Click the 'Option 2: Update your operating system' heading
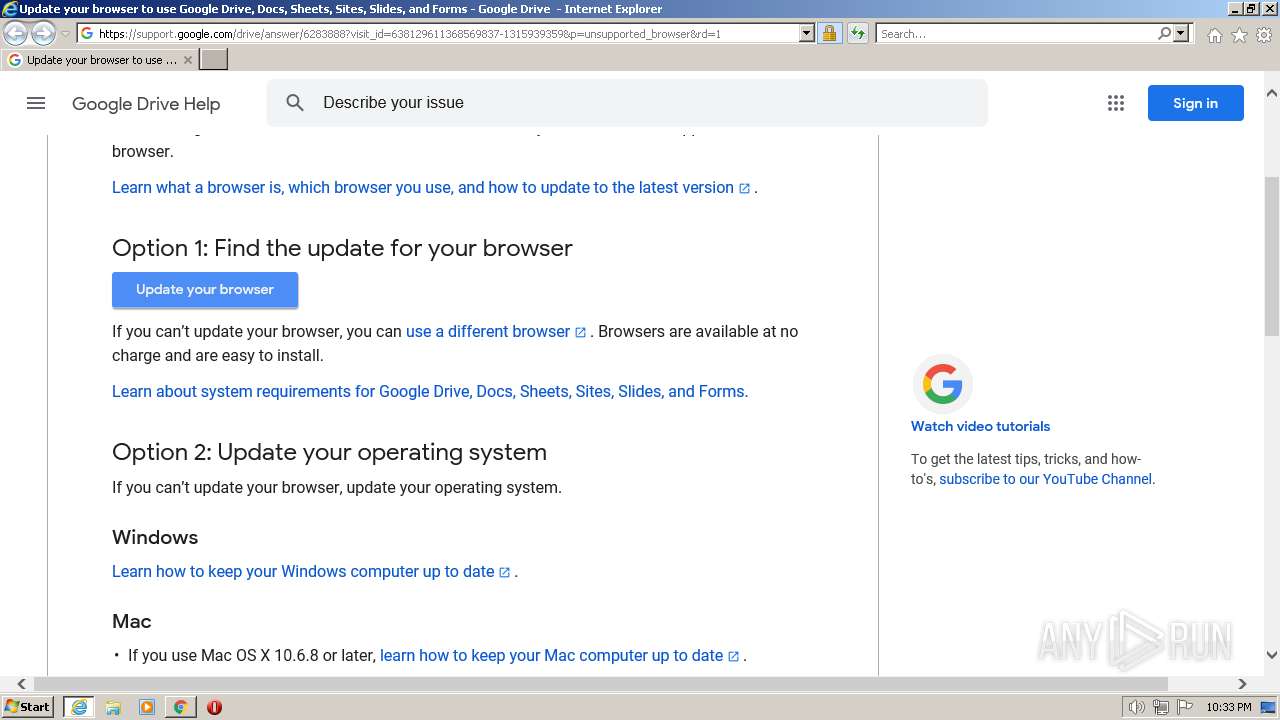Image resolution: width=1280 pixels, height=720 pixels. [x=329, y=452]
